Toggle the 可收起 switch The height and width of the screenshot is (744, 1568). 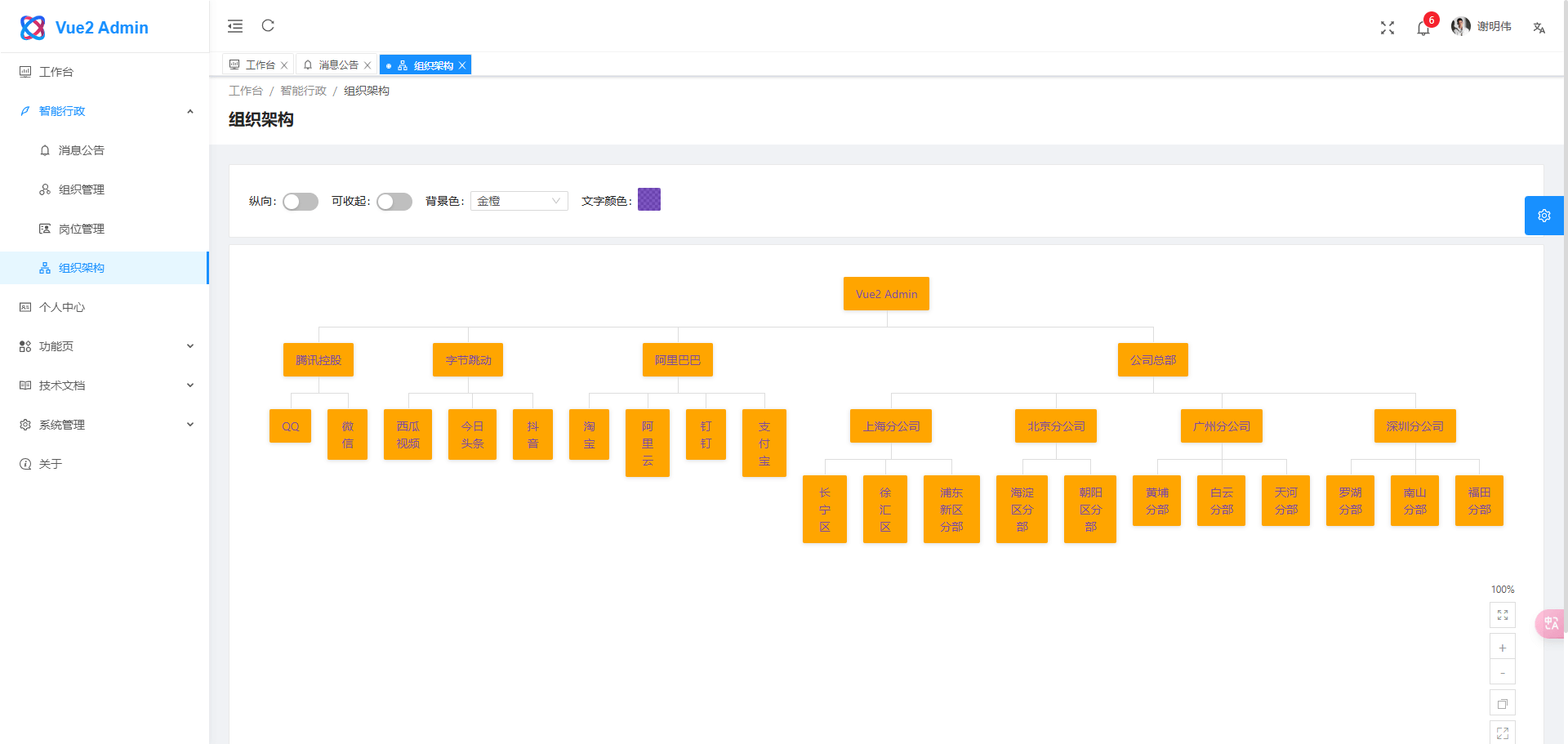(x=394, y=202)
